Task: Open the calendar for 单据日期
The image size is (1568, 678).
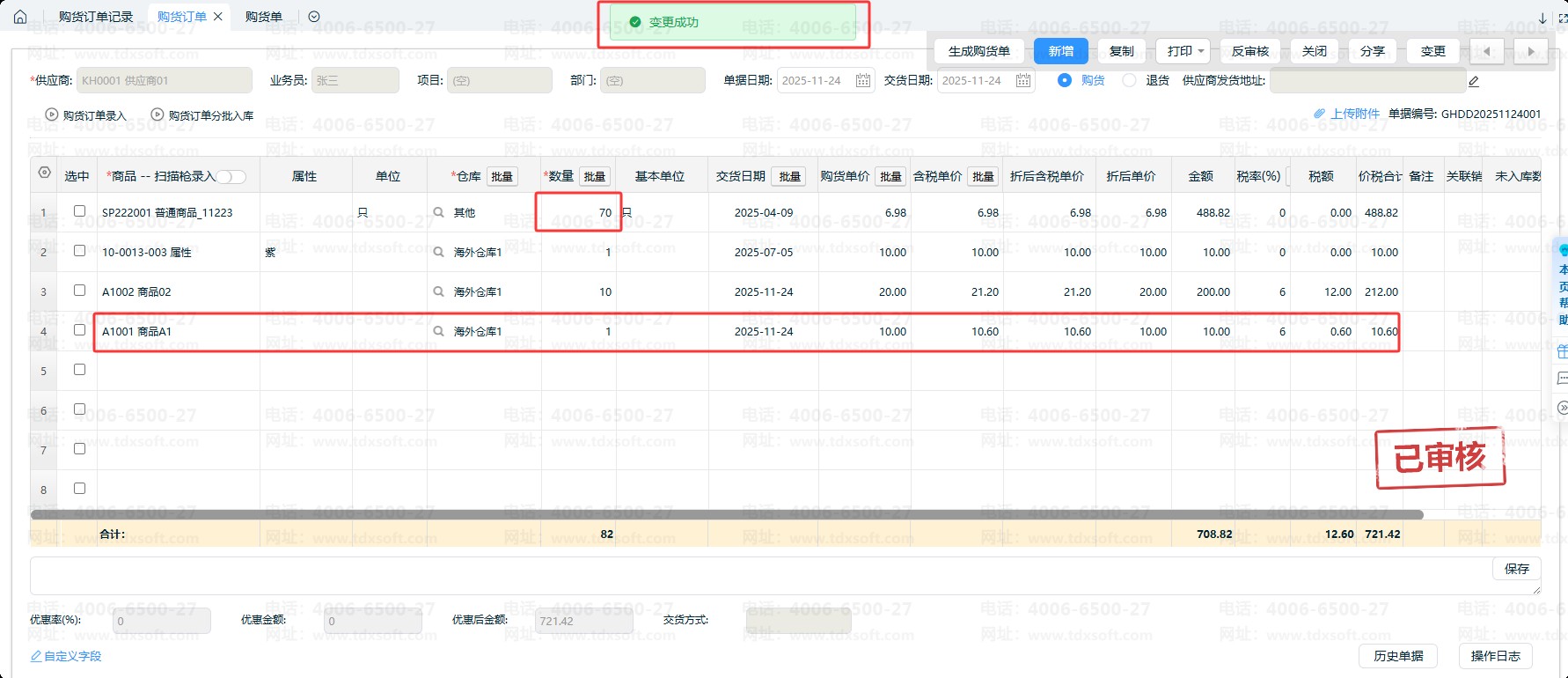Action: (863, 80)
